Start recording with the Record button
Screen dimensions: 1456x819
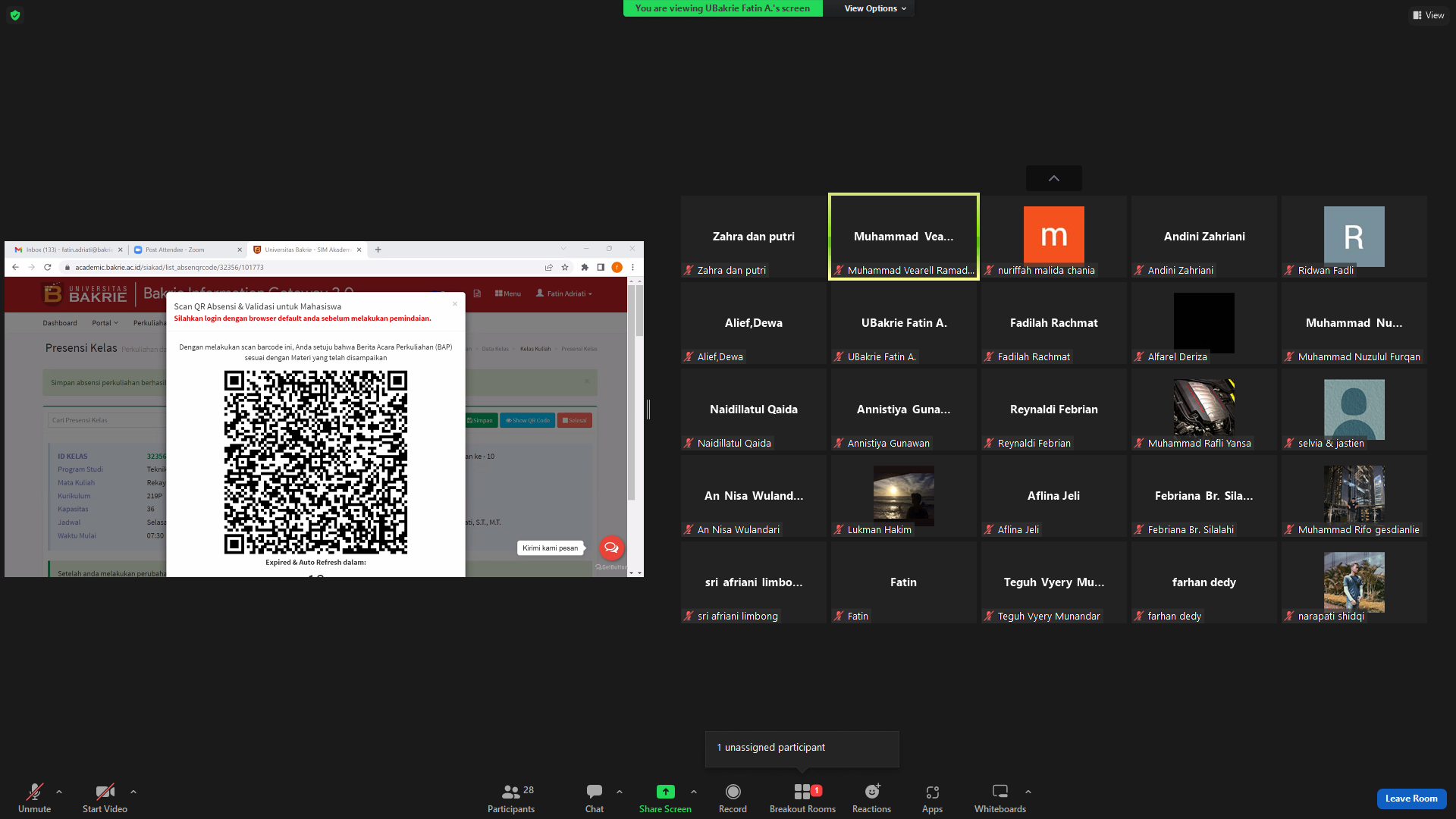733,798
